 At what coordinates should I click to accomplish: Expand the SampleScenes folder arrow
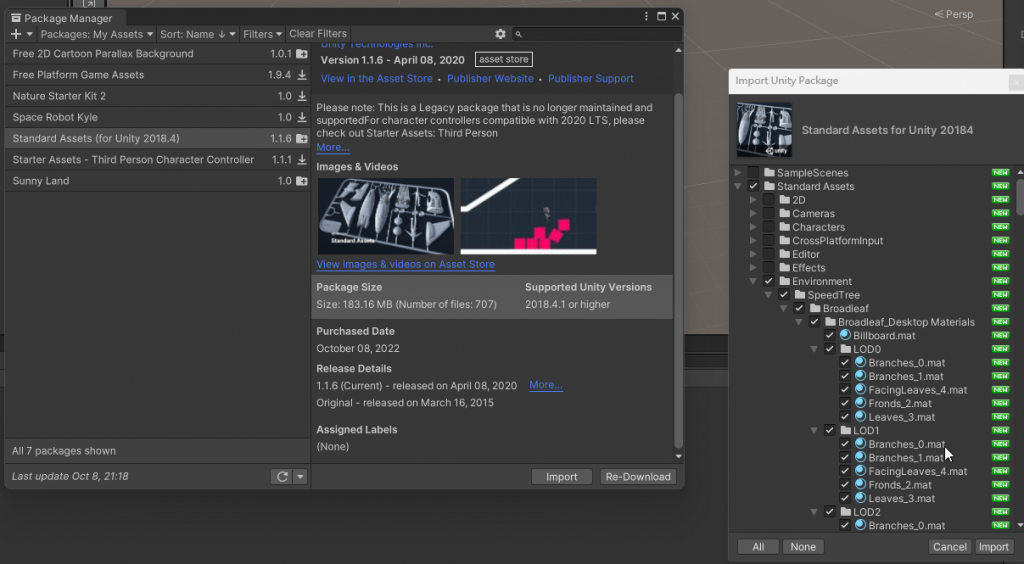[x=738, y=173]
